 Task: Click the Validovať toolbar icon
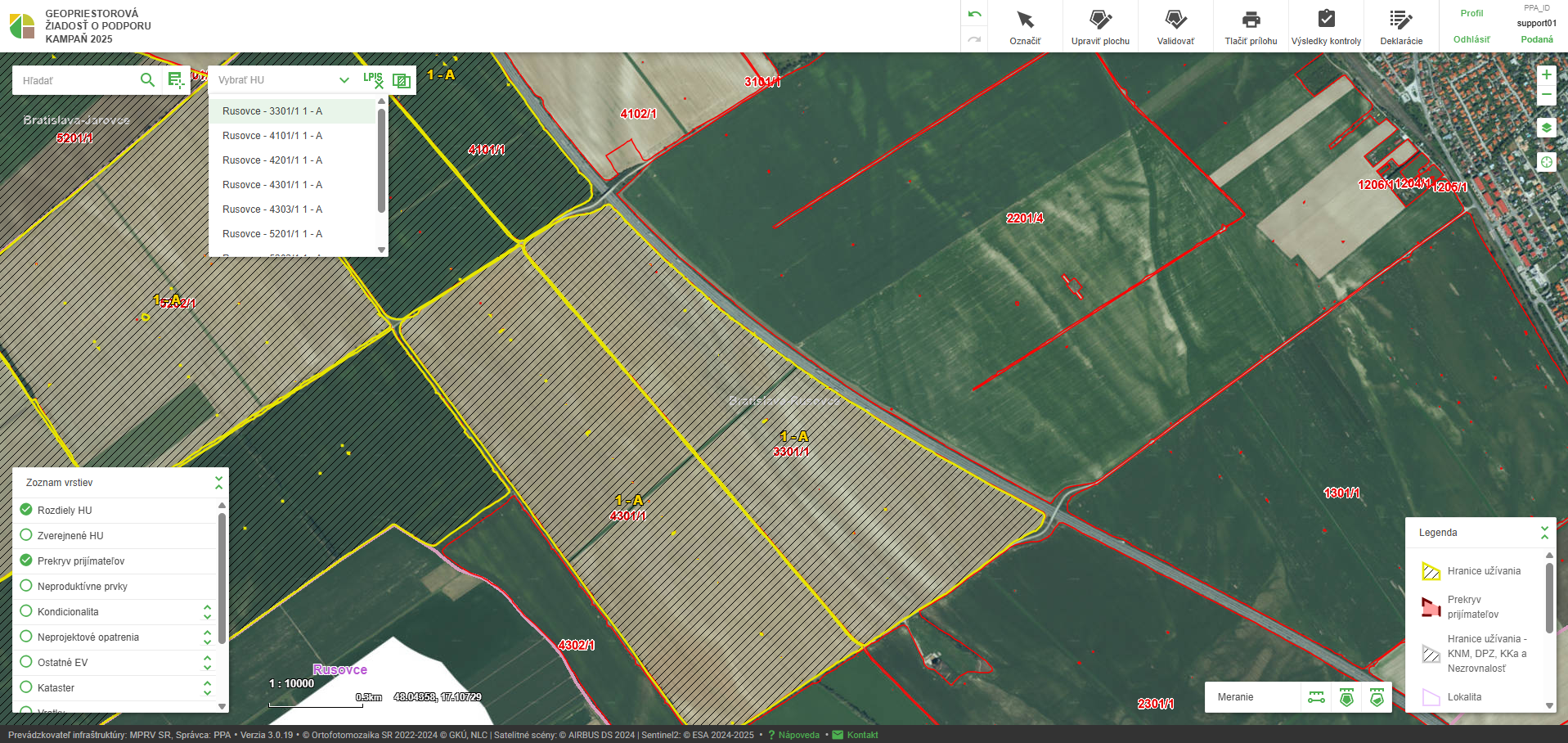(x=1175, y=27)
